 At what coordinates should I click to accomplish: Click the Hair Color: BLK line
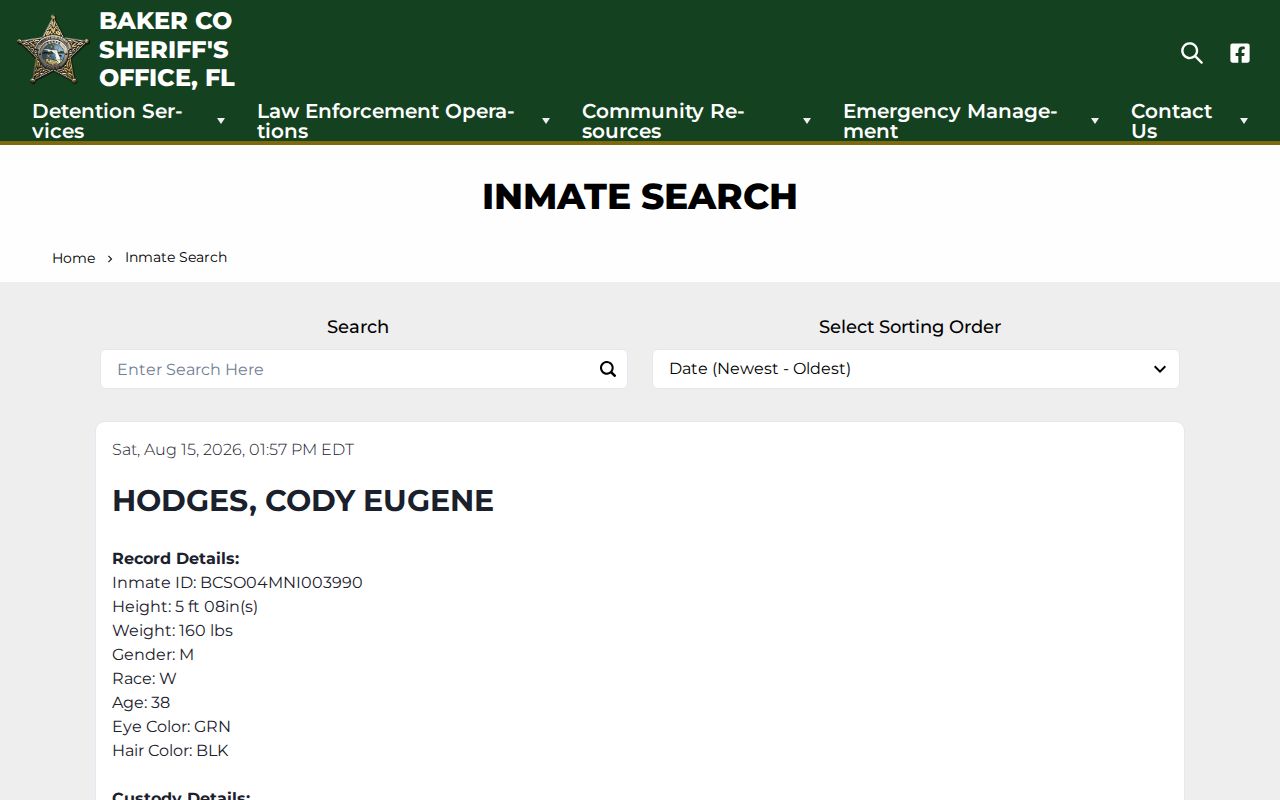click(x=170, y=751)
